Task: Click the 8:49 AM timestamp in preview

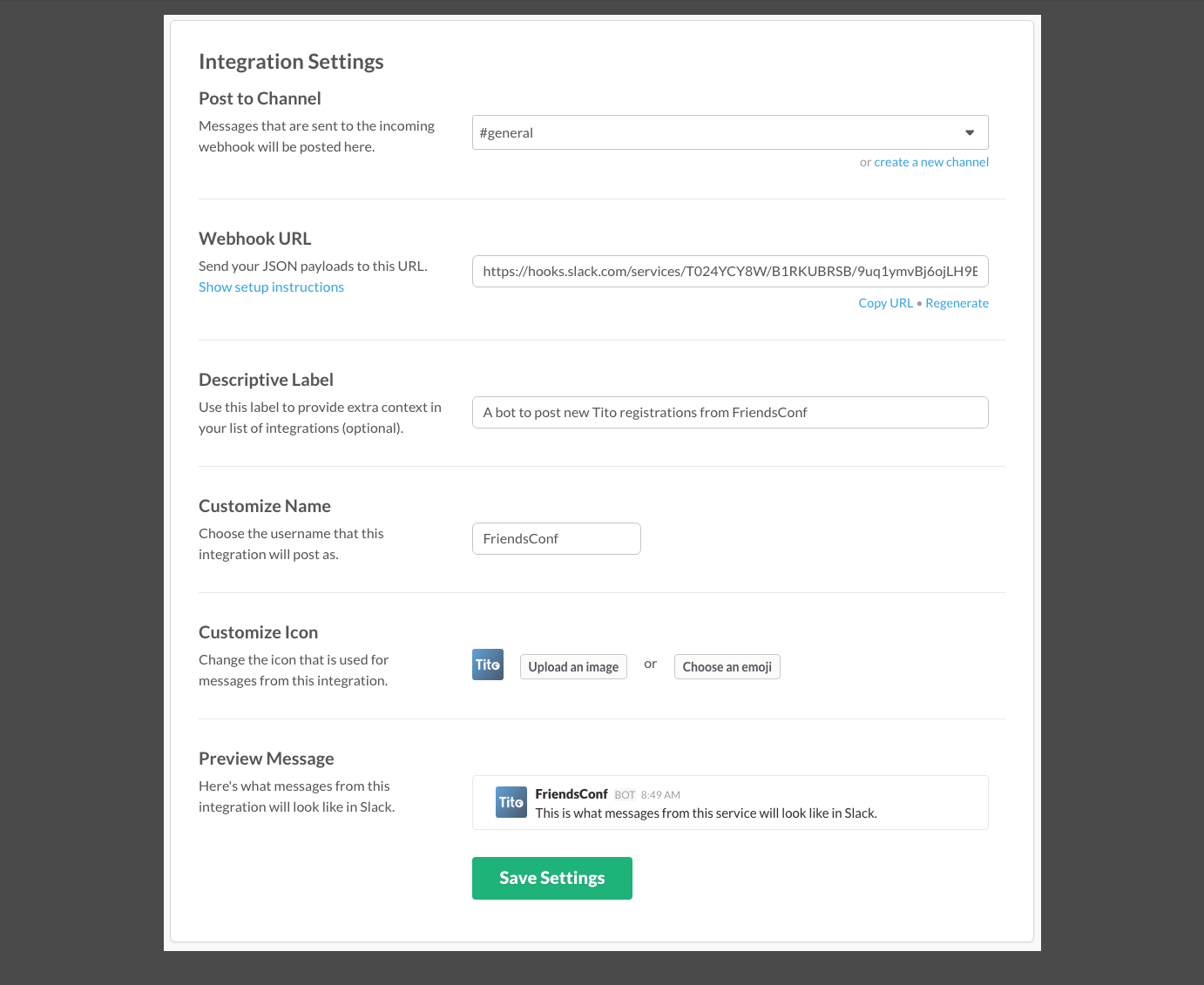Action: pos(660,795)
